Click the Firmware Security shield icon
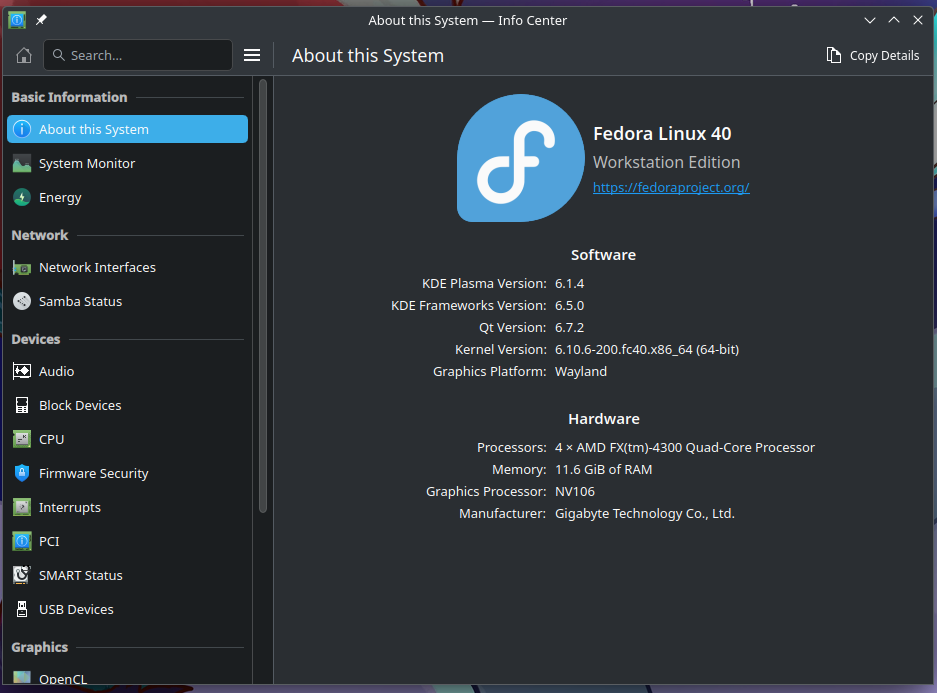This screenshot has width=937, height=693. click(x=22, y=473)
